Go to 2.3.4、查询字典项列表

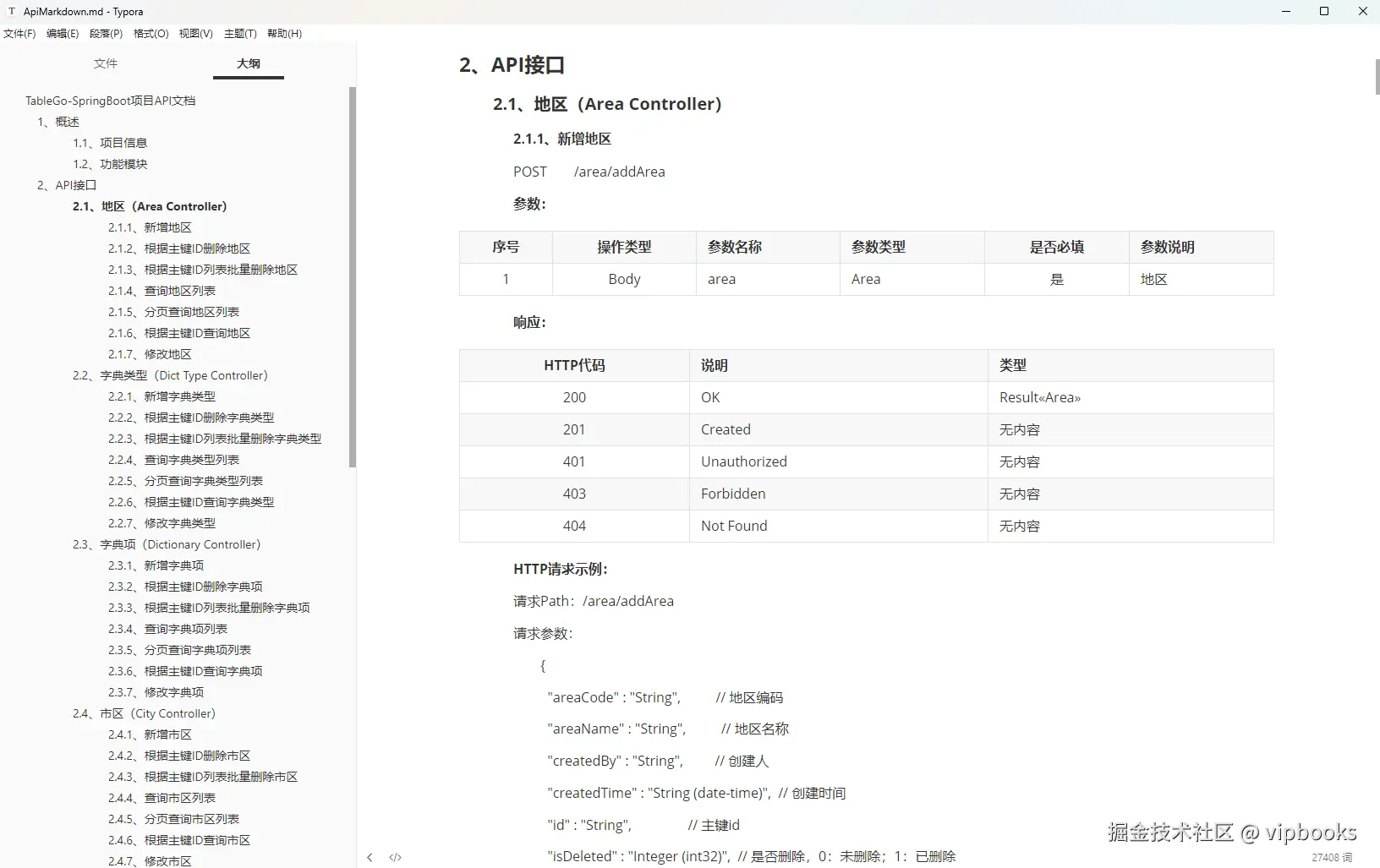pyautogui.click(x=167, y=629)
